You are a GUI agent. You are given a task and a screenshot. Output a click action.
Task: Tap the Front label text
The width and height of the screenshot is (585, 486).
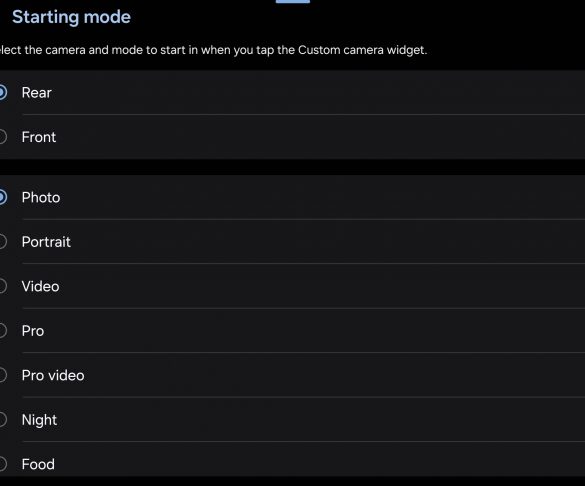coord(39,137)
